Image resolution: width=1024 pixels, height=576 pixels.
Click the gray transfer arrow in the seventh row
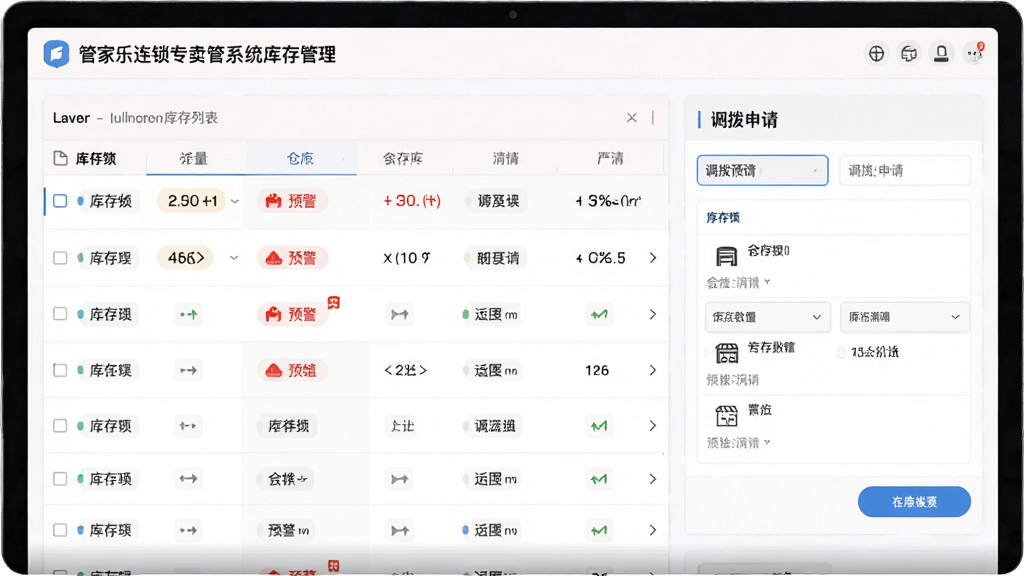400,530
